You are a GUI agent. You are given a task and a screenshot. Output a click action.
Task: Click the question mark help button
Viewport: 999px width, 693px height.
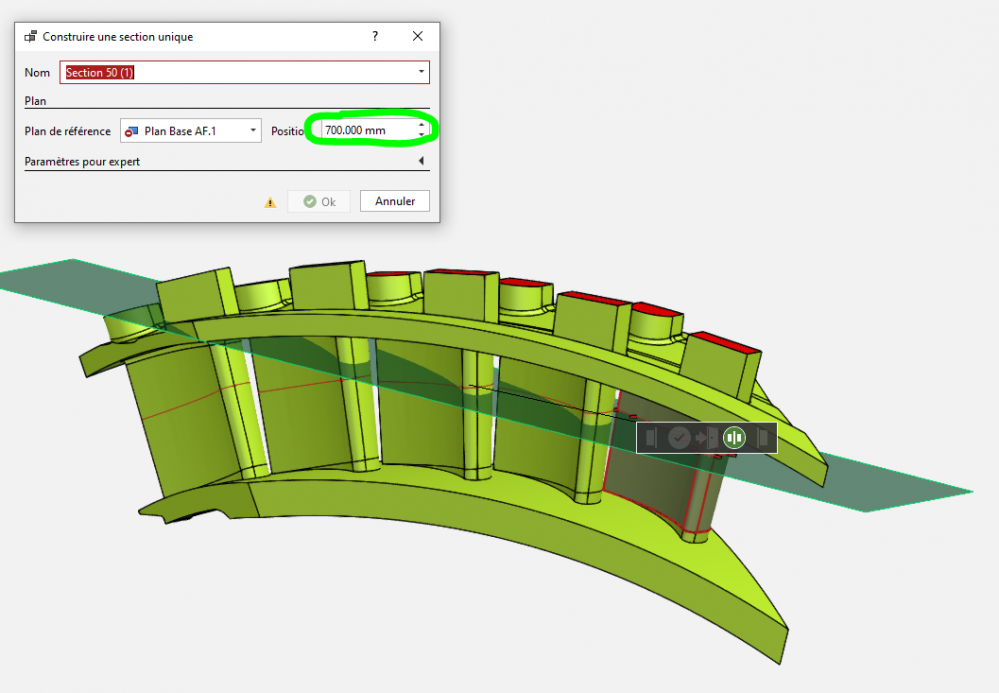pos(375,36)
